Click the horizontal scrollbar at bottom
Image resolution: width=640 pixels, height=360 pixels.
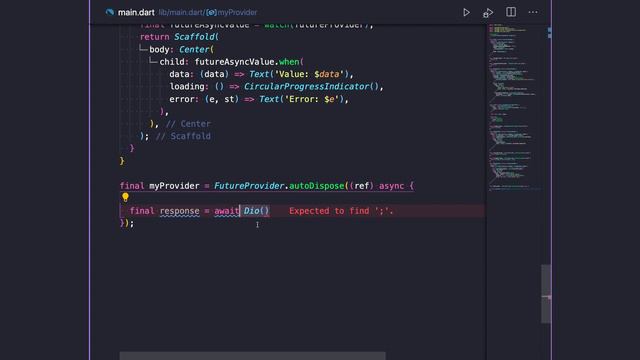coord(252,356)
